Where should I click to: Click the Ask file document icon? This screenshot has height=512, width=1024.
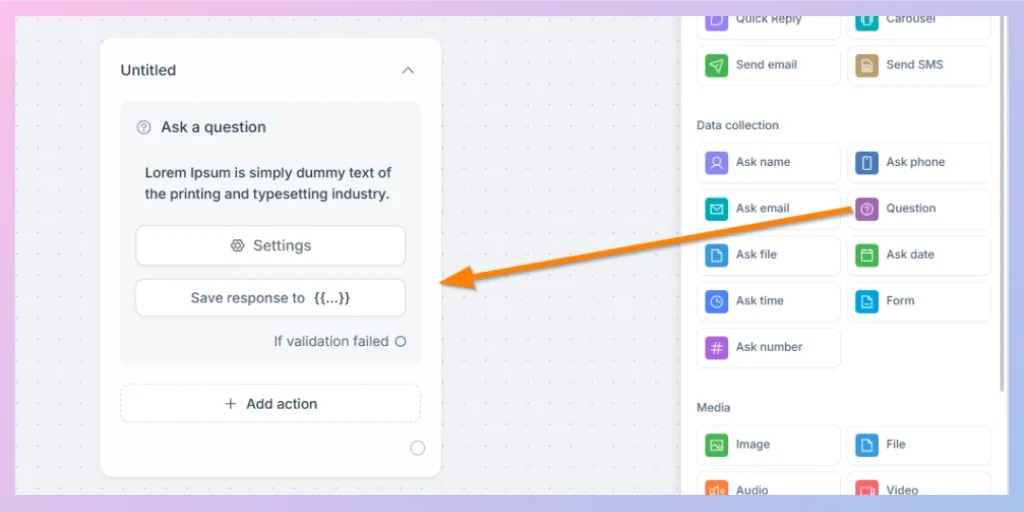click(x=716, y=255)
